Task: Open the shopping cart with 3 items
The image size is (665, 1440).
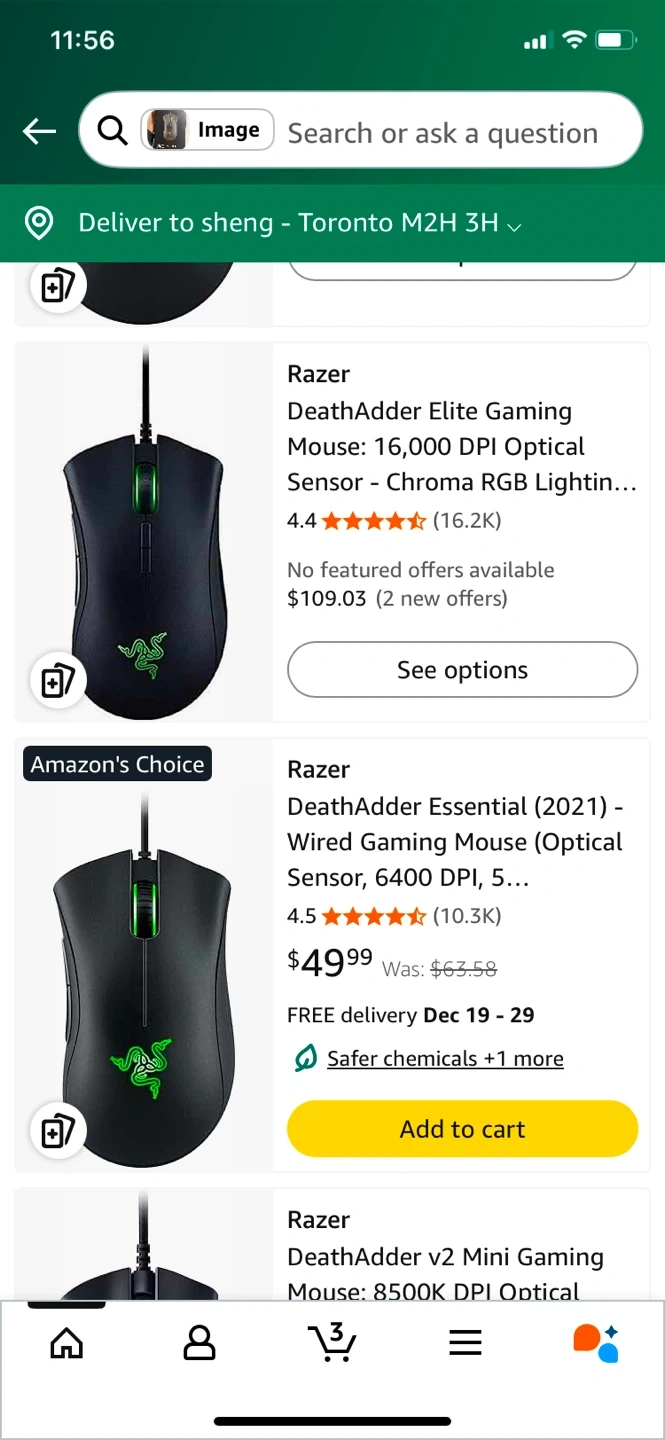Action: 333,1342
